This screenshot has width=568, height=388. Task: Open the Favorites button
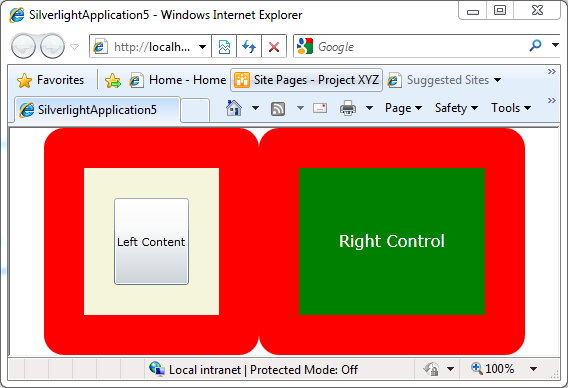[x=50, y=80]
